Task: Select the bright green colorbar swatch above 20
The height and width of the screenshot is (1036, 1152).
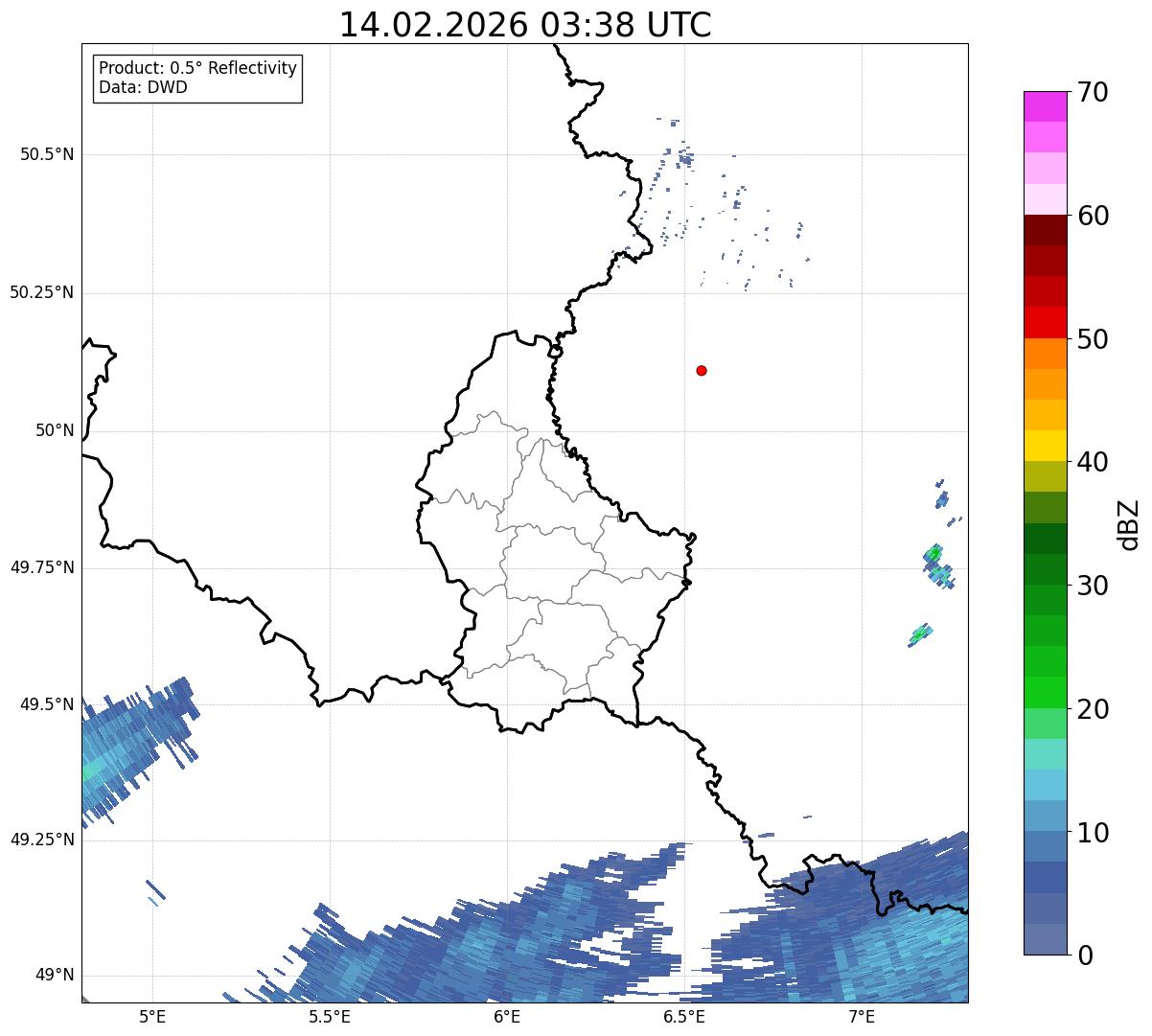Action: click(x=1045, y=692)
